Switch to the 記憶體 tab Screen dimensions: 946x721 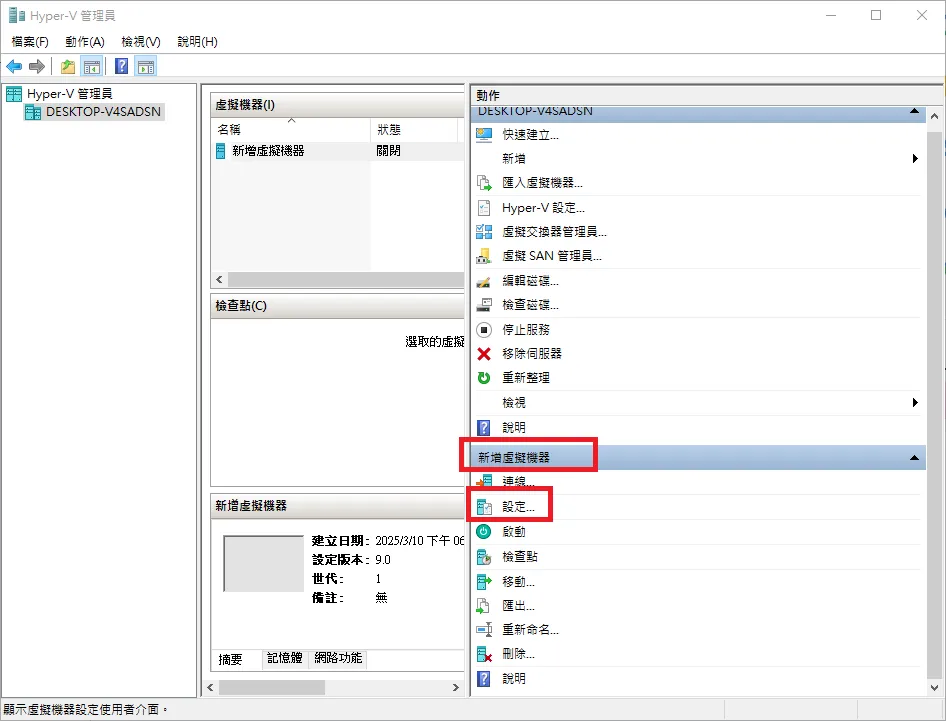pyautogui.click(x=285, y=658)
